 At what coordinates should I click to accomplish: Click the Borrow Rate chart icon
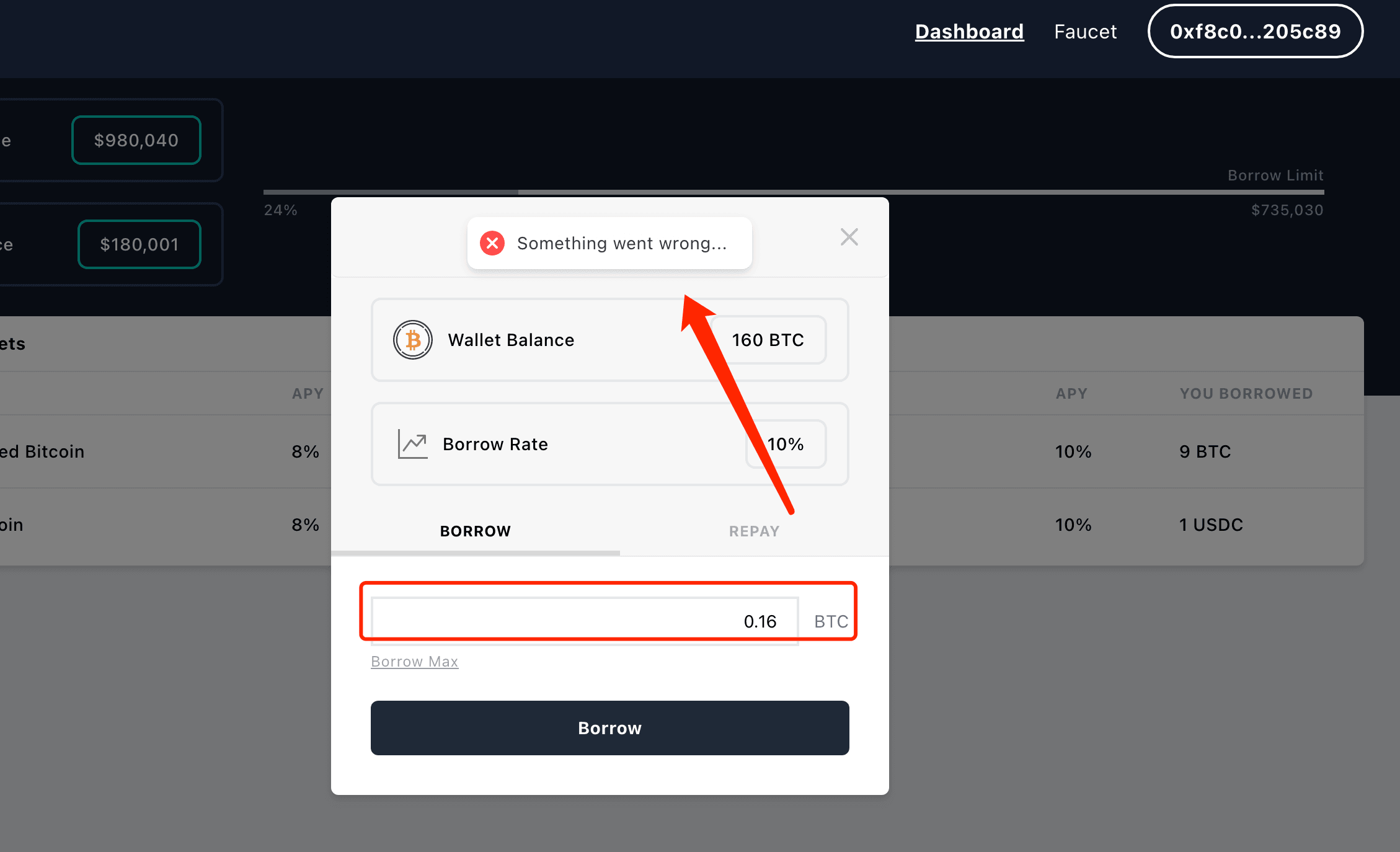click(x=412, y=444)
